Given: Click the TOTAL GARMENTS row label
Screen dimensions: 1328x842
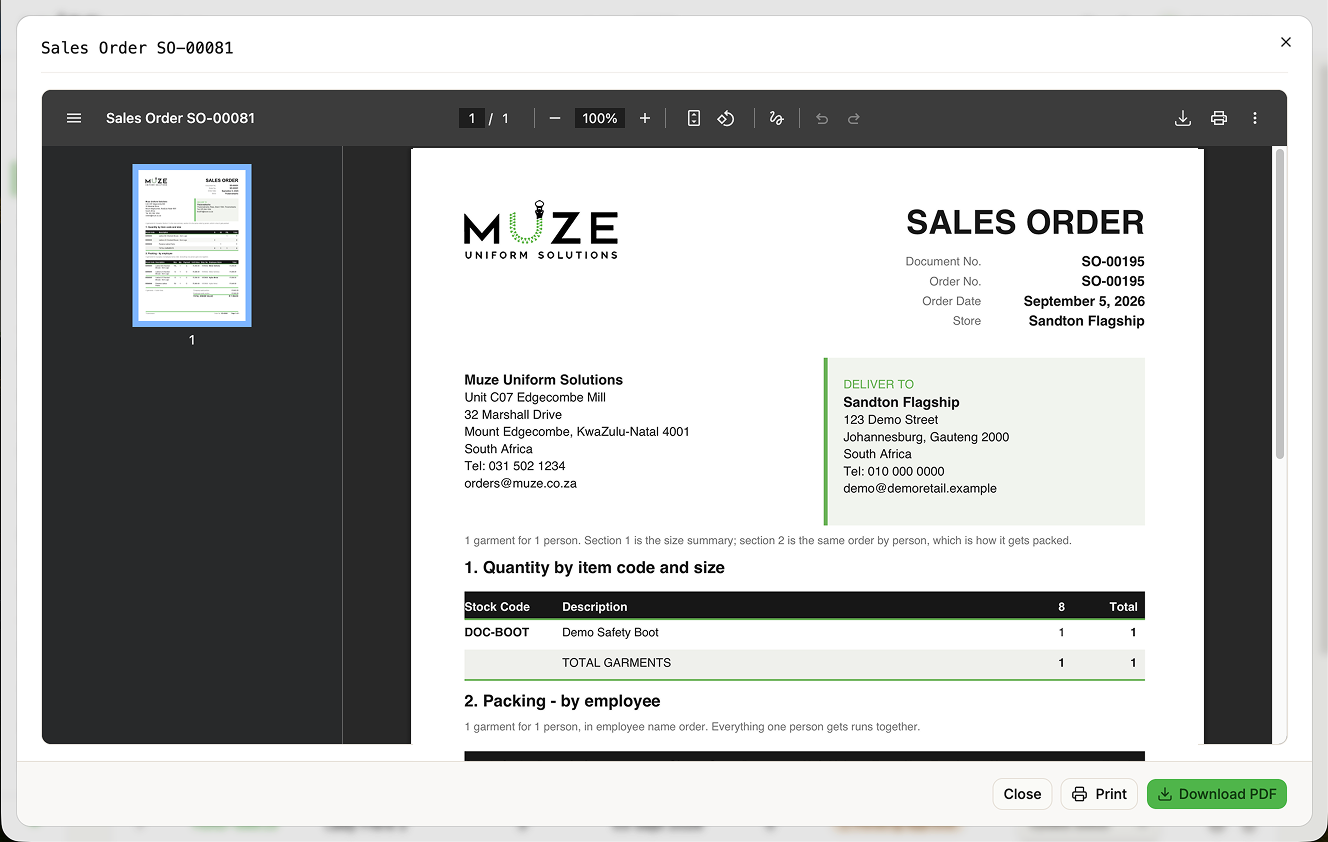Looking at the screenshot, I should 616,663.
